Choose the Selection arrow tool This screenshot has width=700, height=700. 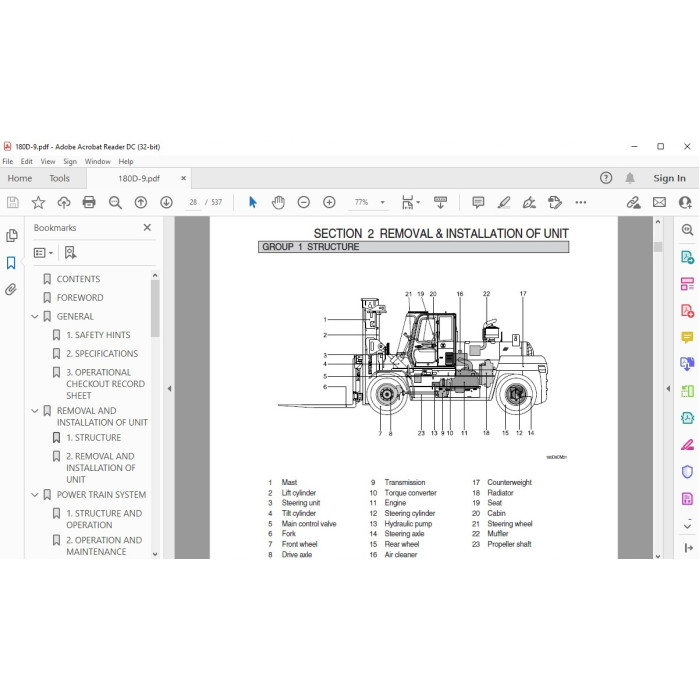pos(253,203)
